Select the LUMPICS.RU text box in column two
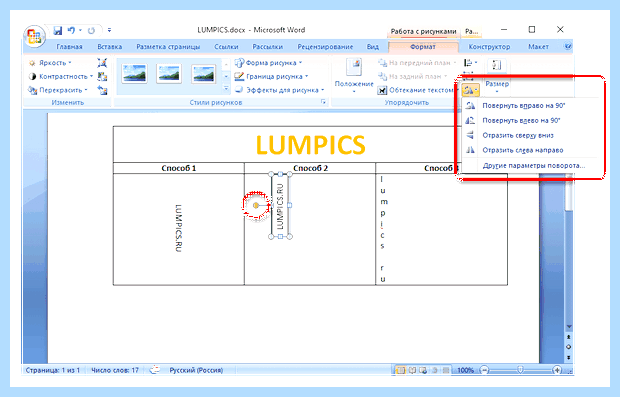Screen dimensions: 620x397 point(280,206)
